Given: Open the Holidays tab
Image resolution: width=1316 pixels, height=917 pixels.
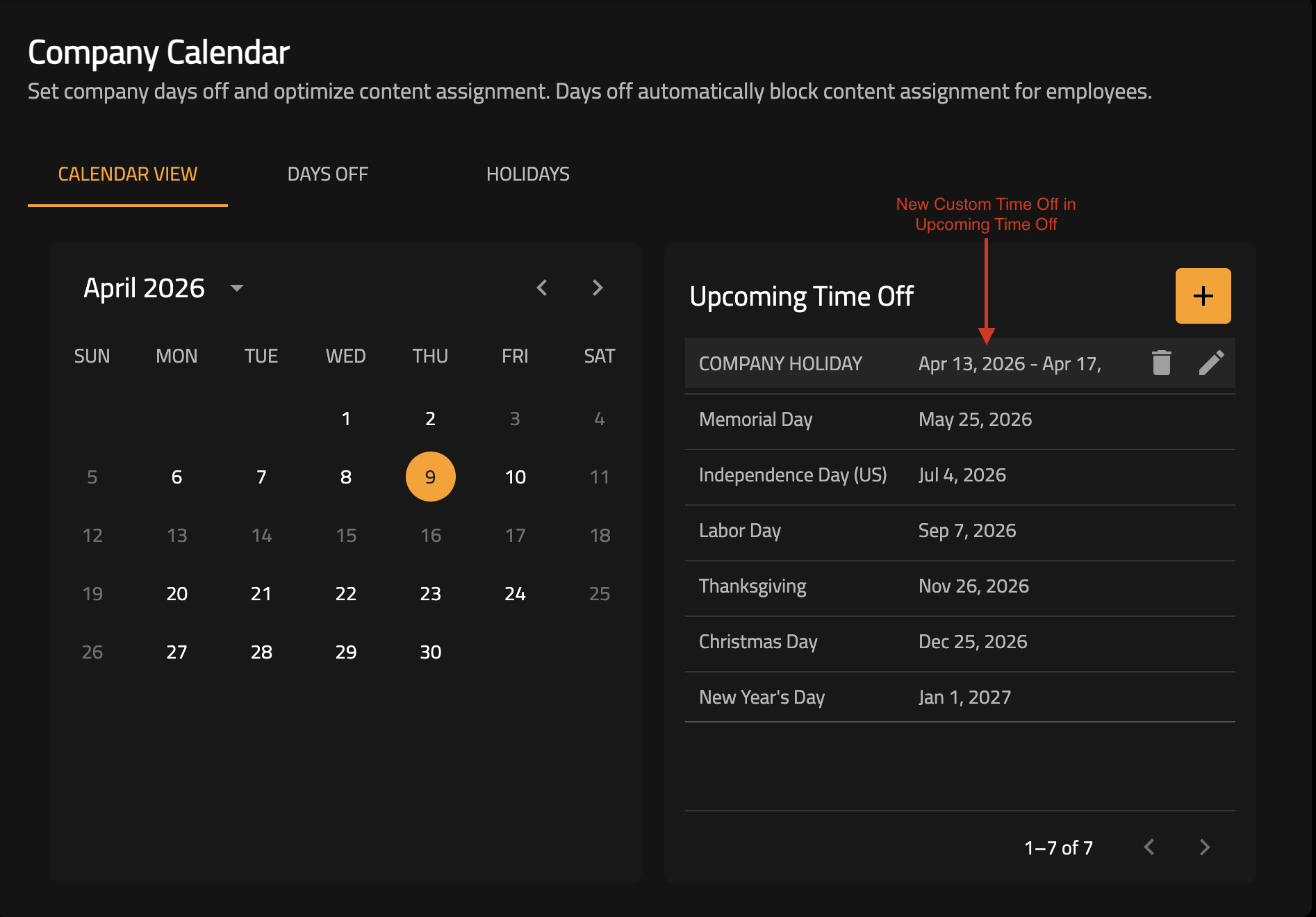Looking at the screenshot, I should click(x=527, y=174).
